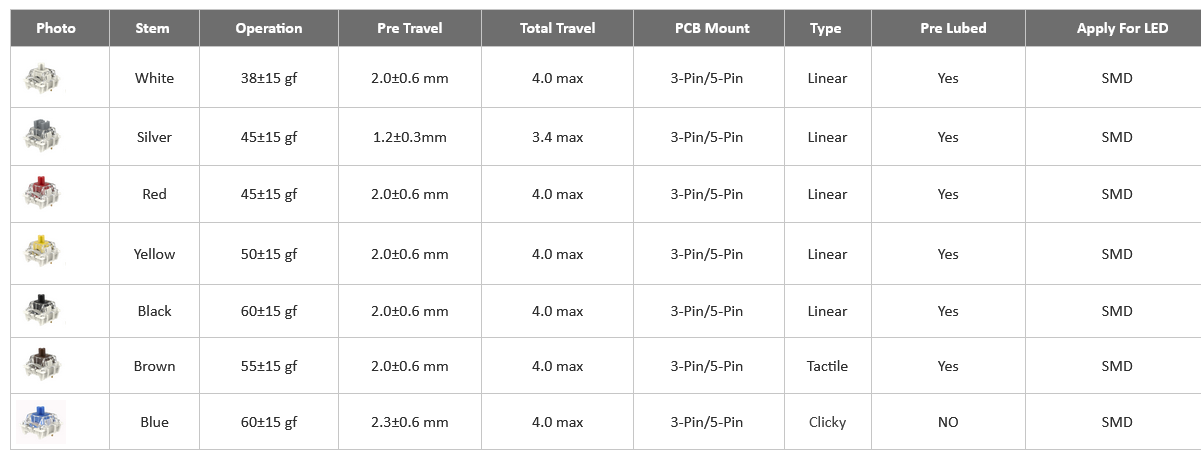
Task: Select the Total Travel header cell
Action: pyautogui.click(x=557, y=28)
